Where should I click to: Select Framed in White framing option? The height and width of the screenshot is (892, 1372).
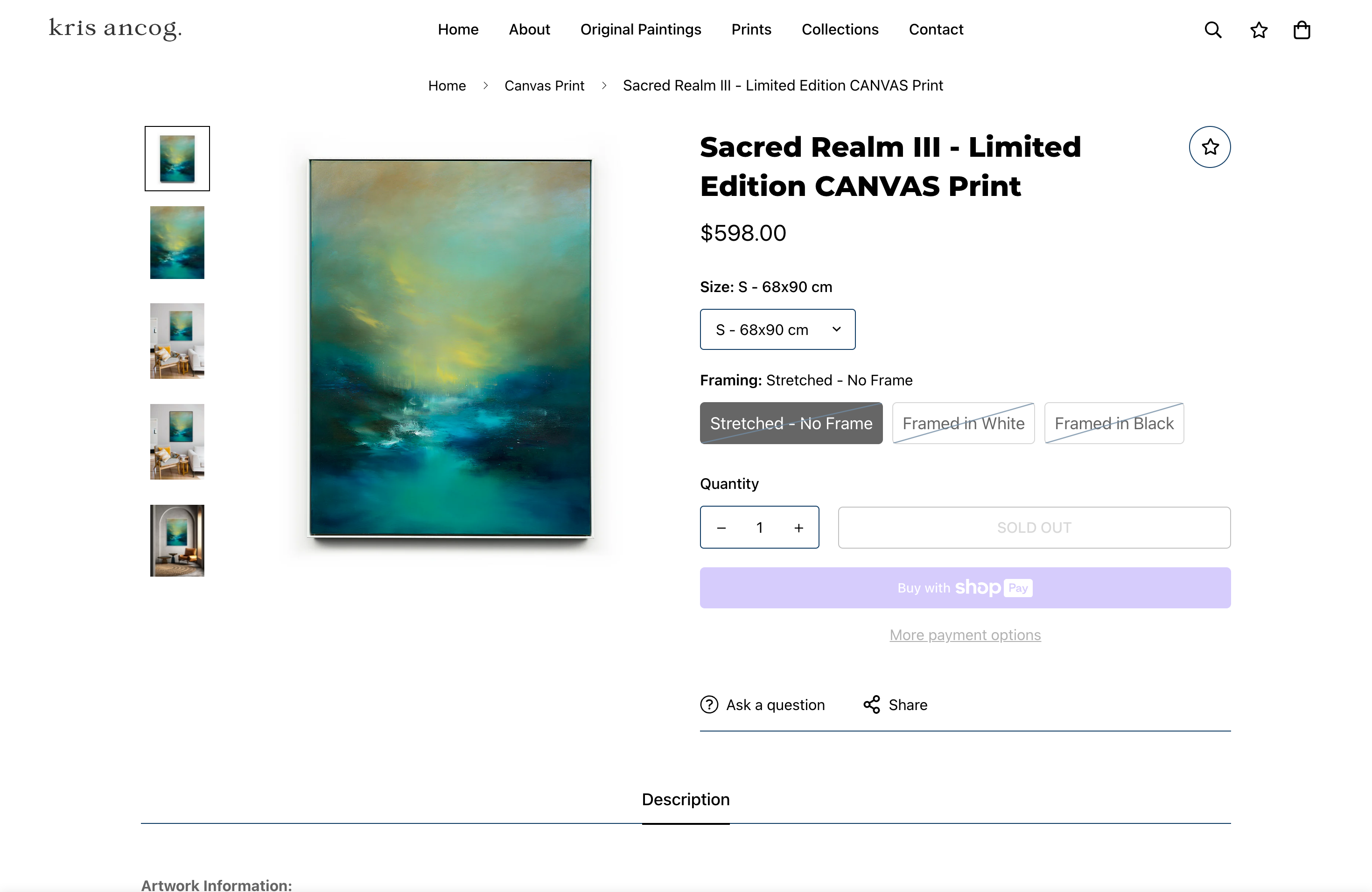pyautogui.click(x=963, y=424)
